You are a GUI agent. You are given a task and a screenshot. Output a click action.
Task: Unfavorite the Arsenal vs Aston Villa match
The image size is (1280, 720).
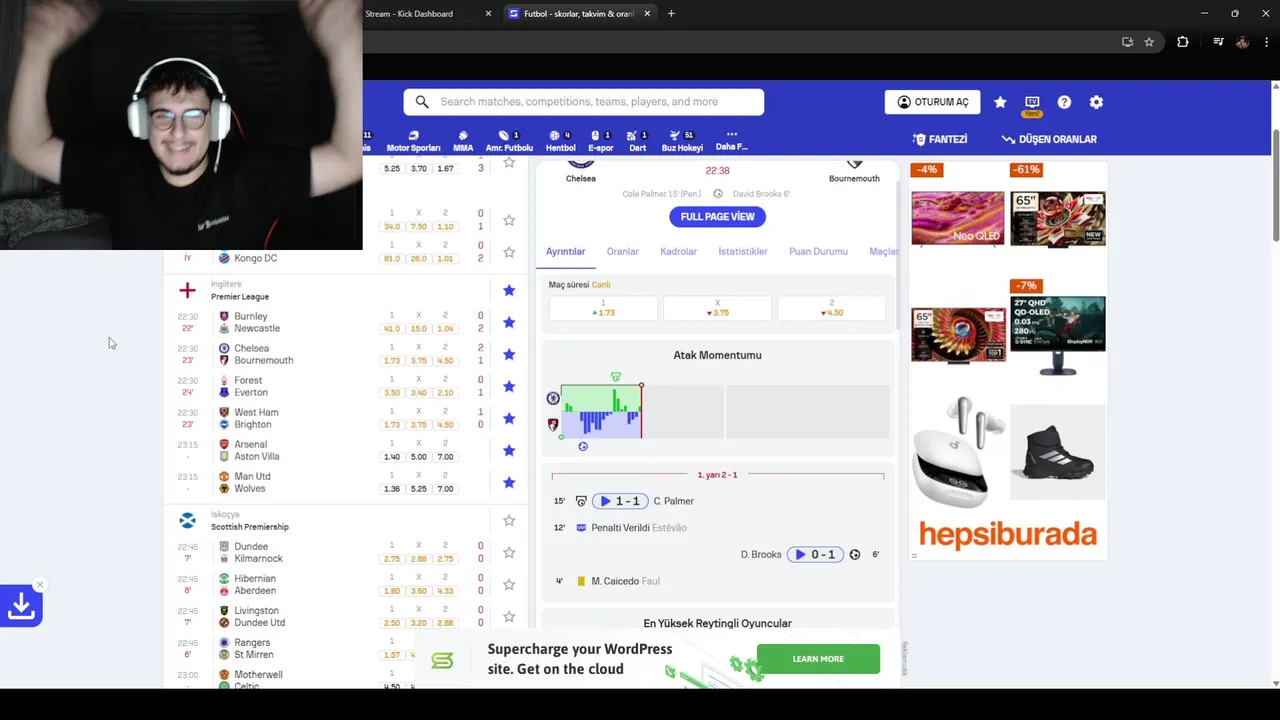509,450
